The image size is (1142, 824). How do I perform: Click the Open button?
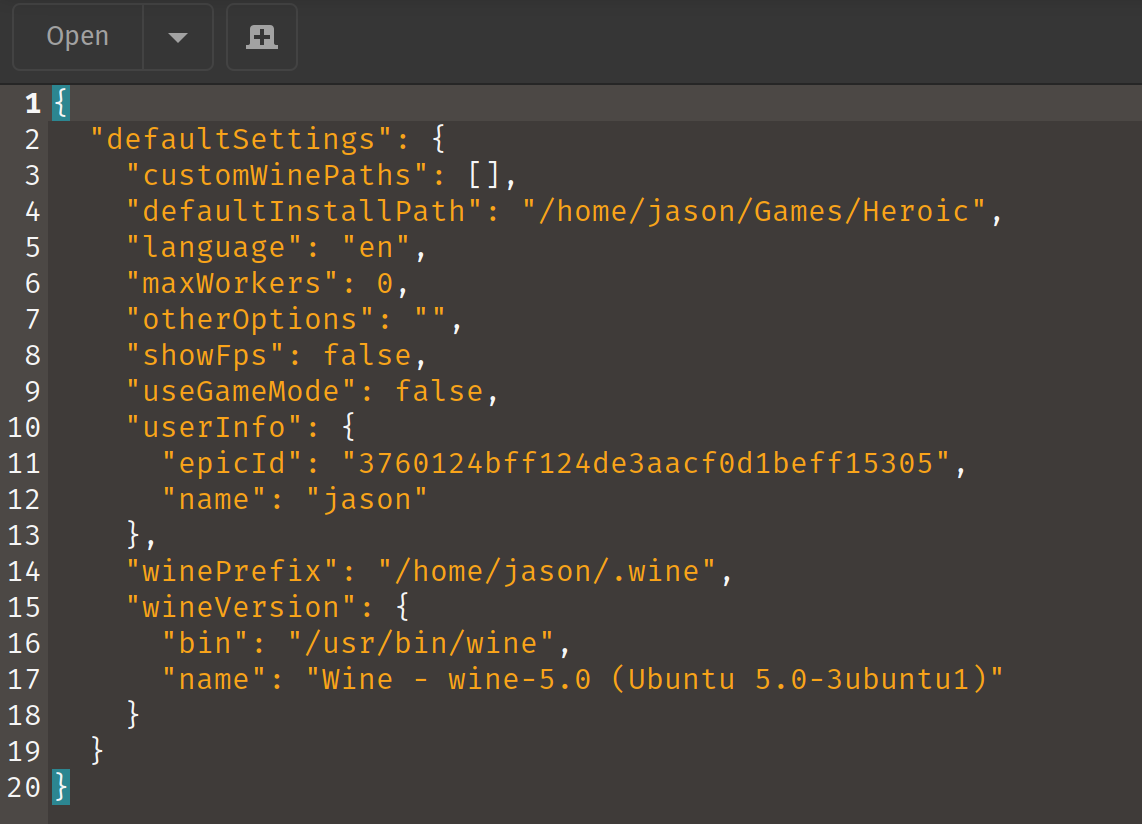[x=78, y=36]
